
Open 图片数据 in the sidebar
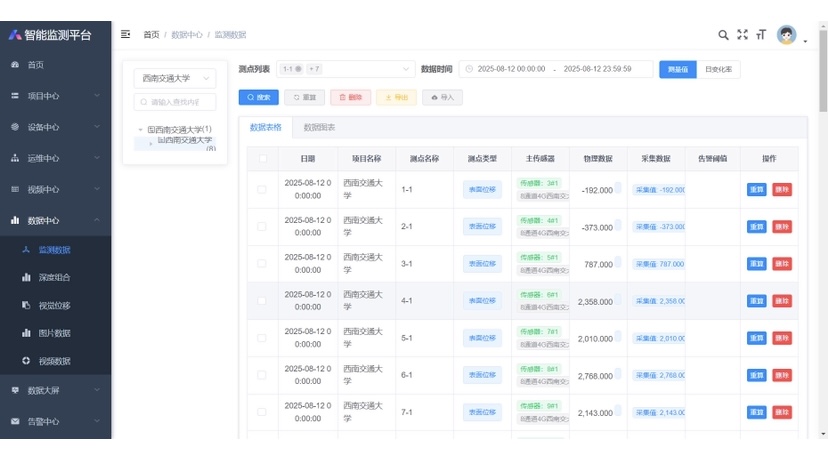(x=54, y=333)
